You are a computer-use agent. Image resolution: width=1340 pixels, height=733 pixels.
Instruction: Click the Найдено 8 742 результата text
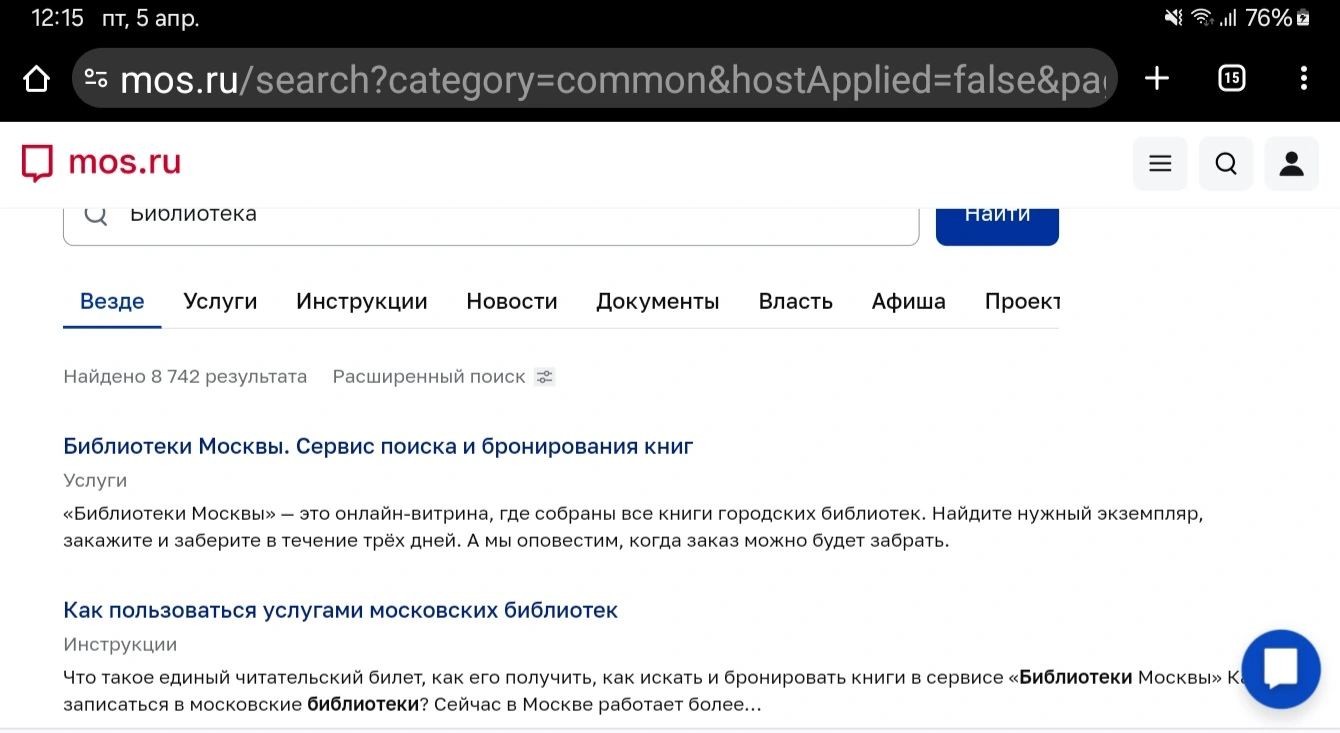pyautogui.click(x=185, y=377)
